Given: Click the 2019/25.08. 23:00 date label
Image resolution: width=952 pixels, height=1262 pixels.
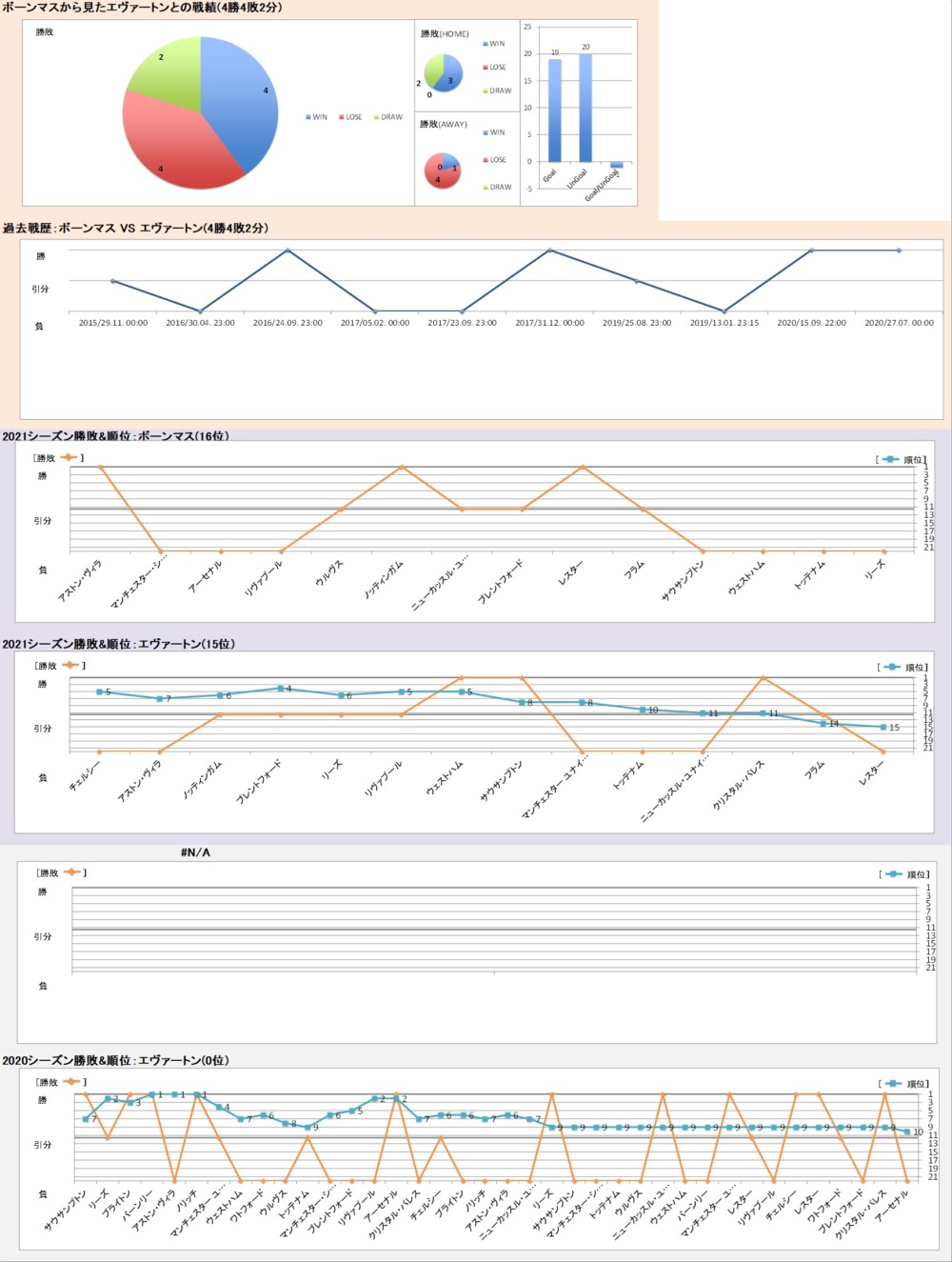Looking at the screenshot, I should [637, 323].
